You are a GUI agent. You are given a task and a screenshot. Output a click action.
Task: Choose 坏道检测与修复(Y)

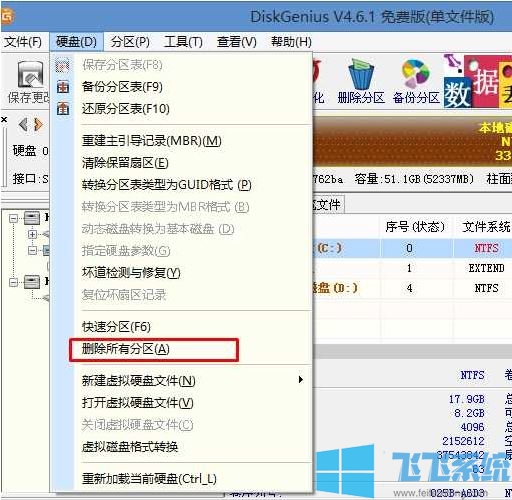pyautogui.click(x=131, y=273)
